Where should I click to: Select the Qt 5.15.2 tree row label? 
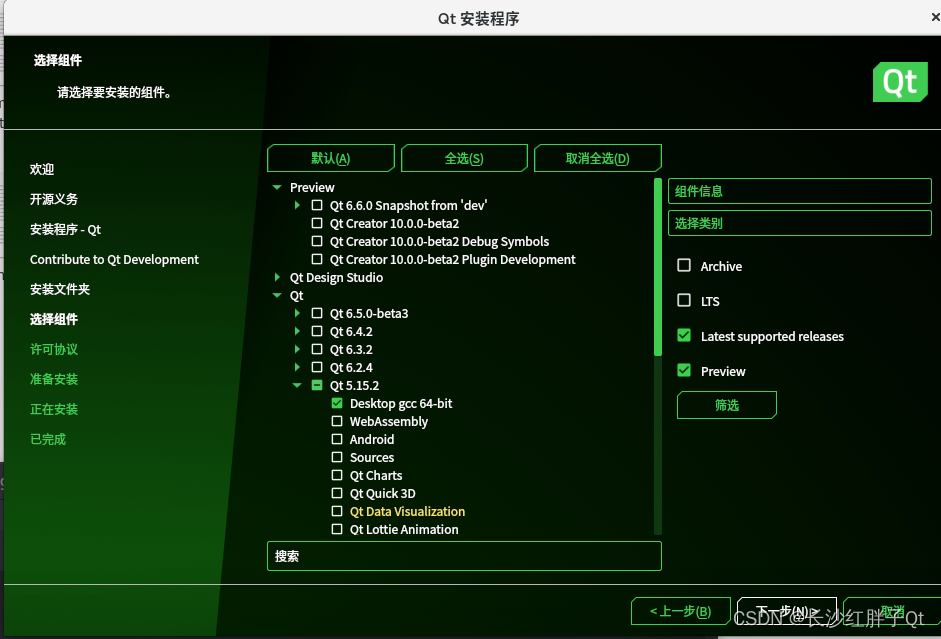tap(354, 385)
